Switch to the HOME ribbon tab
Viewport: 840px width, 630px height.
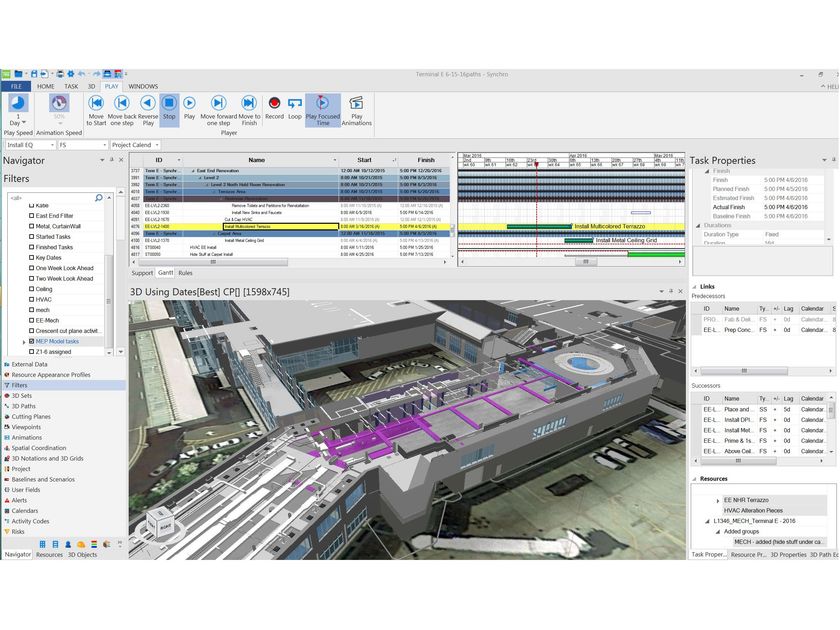tap(46, 86)
